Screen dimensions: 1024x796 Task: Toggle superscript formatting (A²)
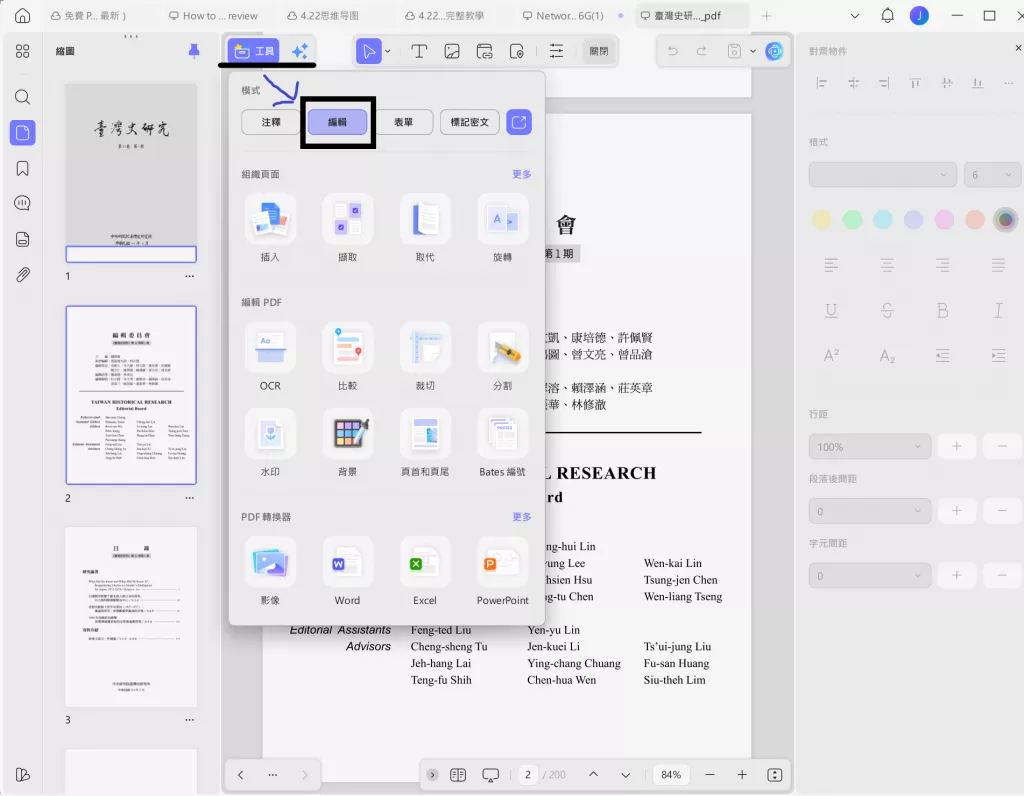point(831,356)
